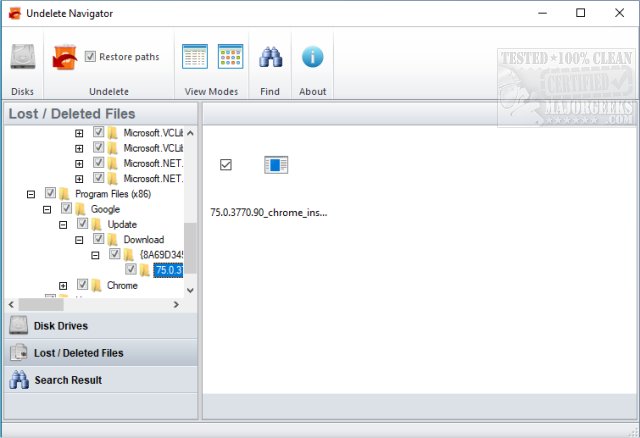
Task: Select the 75.0.3 tree folder
Action: click(168, 270)
